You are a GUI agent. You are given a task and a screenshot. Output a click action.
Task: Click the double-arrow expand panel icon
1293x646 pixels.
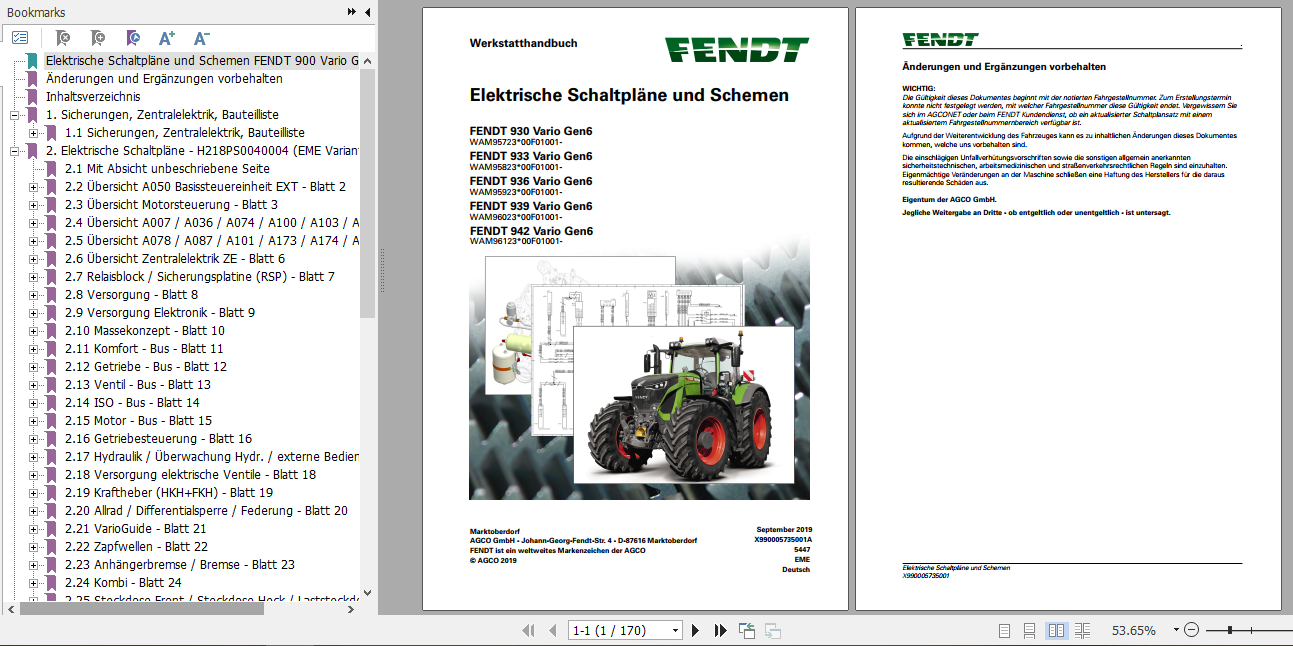352,12
